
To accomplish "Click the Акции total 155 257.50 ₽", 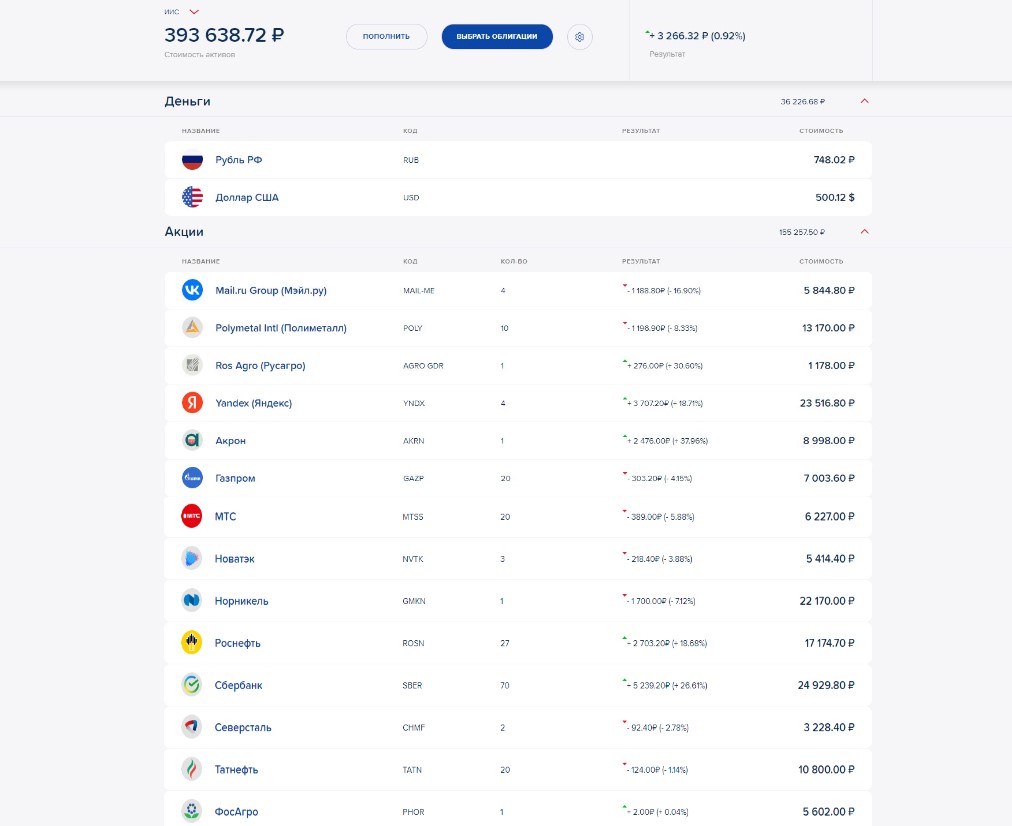I will pos(802,232).
